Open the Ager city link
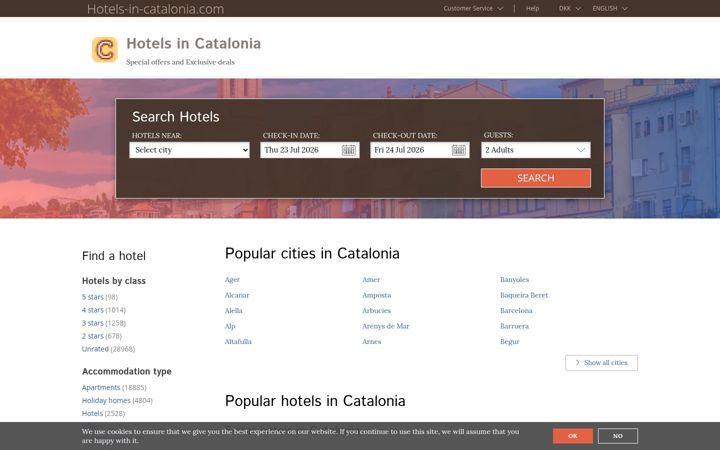The height and width of the screenshot is (450, 720). pyautogui.click(x=232, y=280)
